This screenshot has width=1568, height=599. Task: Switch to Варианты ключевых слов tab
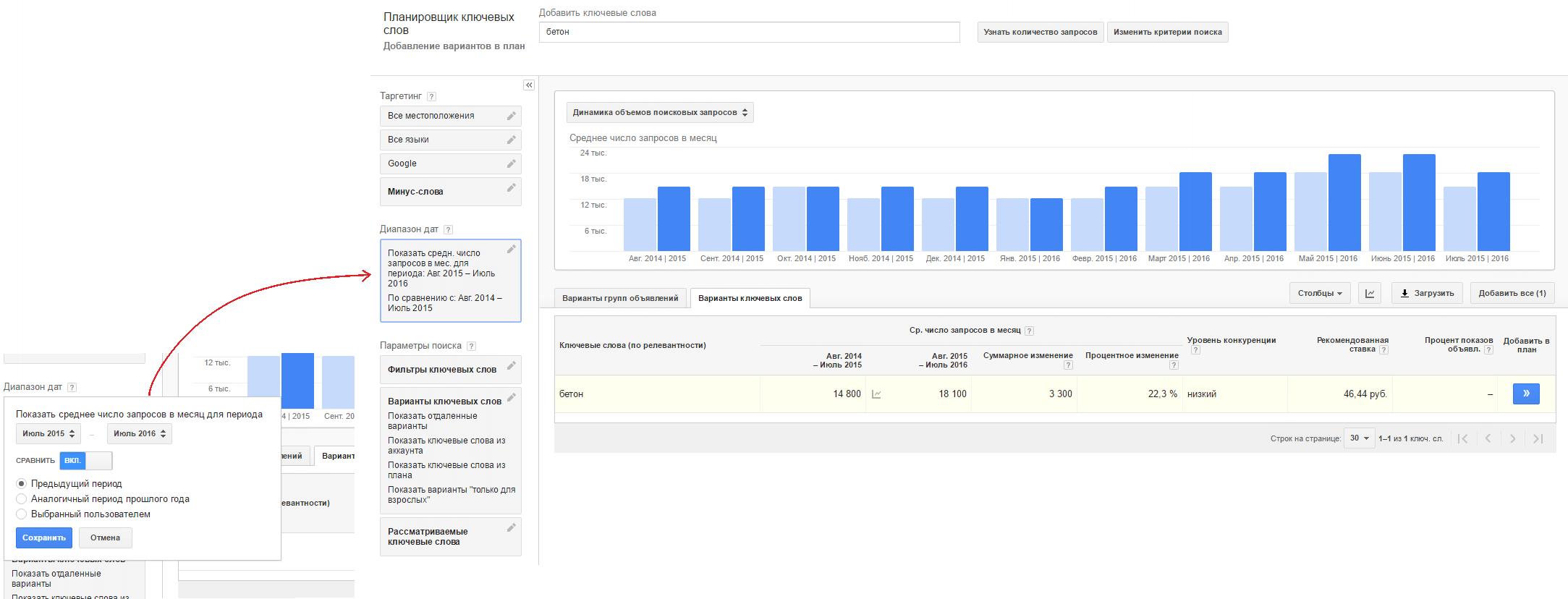[750, 298]
